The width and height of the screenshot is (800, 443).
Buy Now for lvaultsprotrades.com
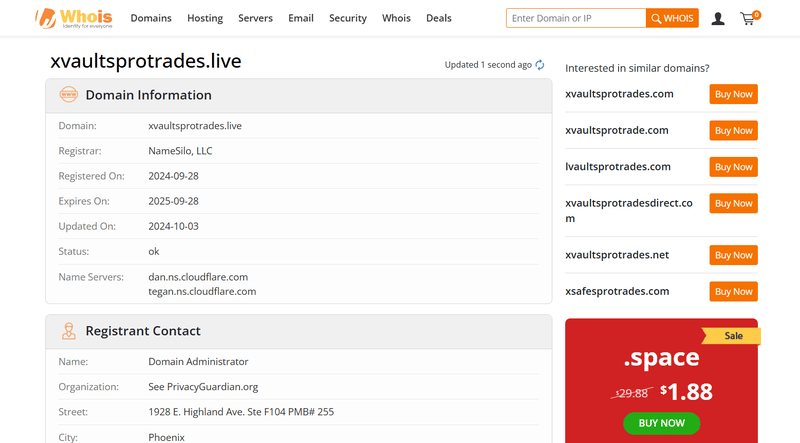pos(733,167)
